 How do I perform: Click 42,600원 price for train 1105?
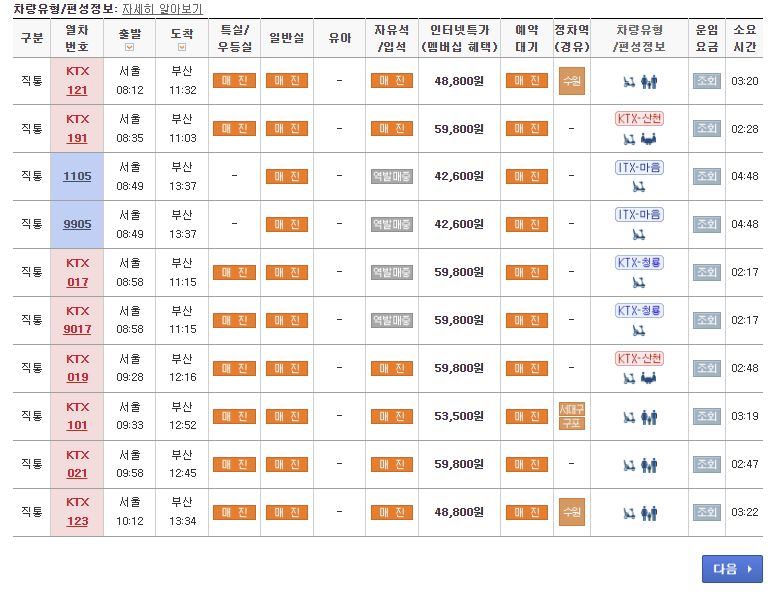[459, 176]
